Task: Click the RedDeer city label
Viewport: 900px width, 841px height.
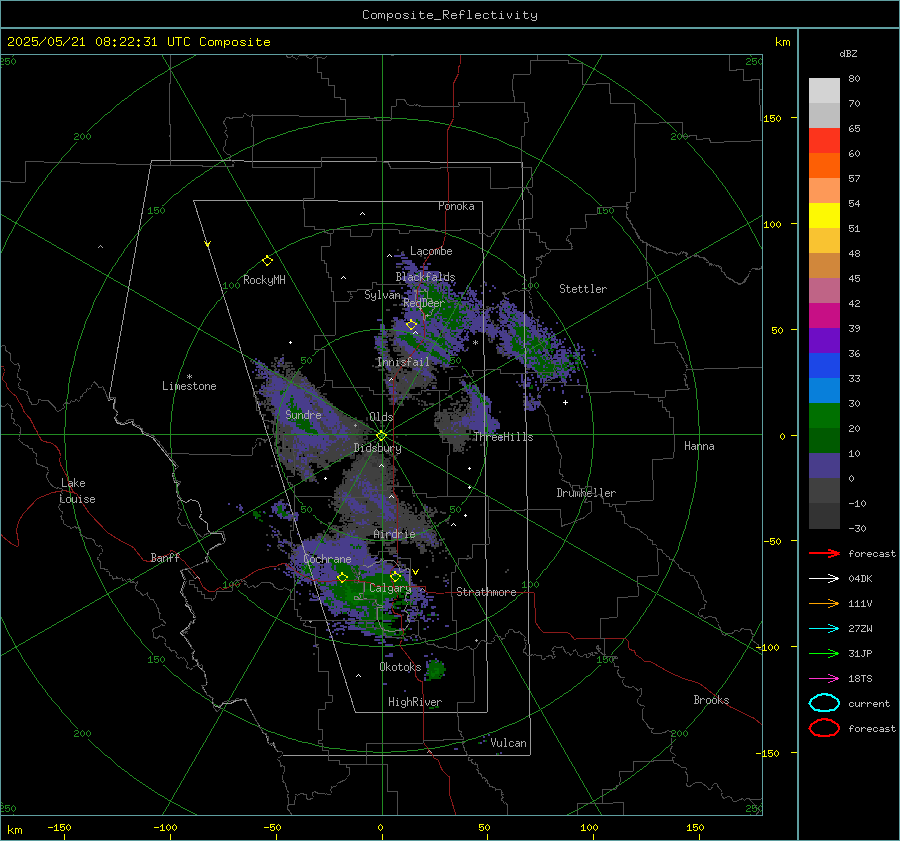Action: coord(424,303)
